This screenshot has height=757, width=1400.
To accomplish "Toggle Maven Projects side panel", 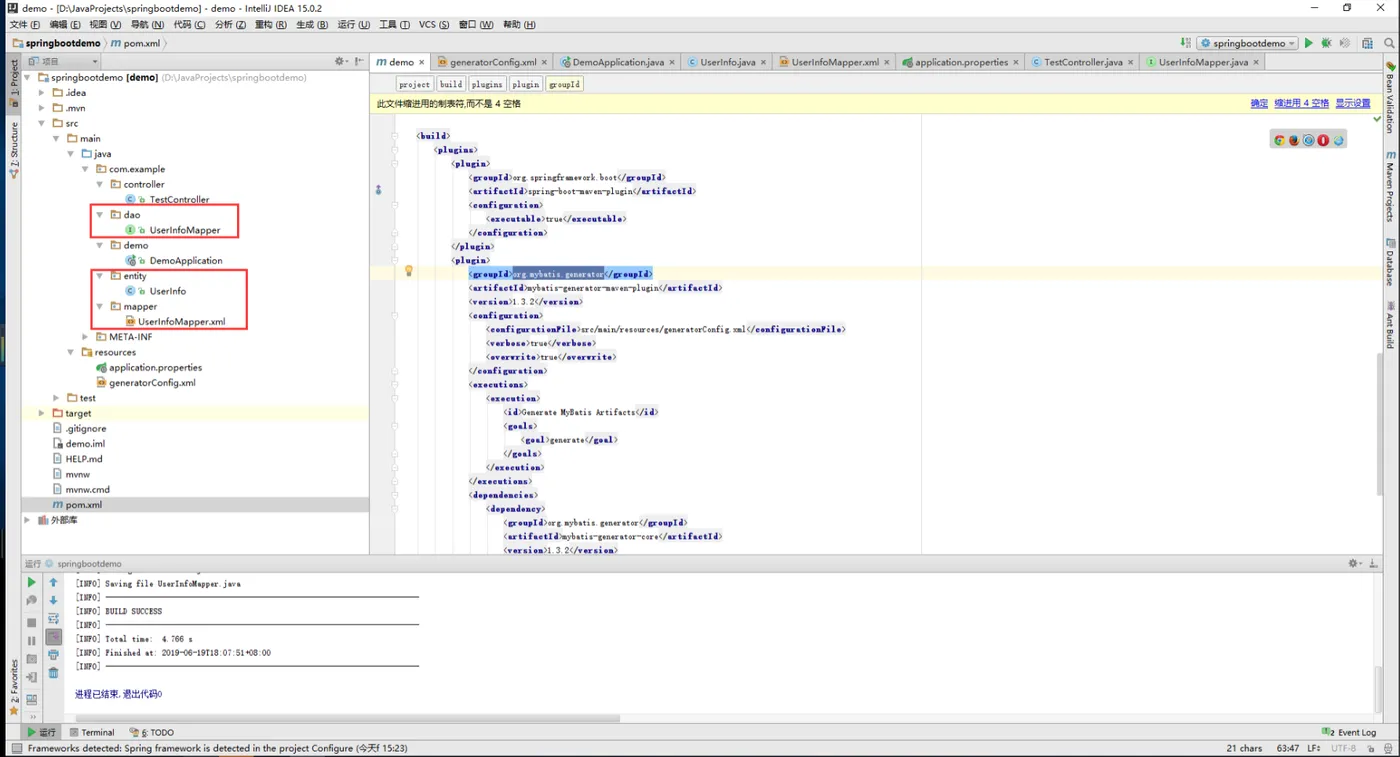I will [x=1390, y=186].
